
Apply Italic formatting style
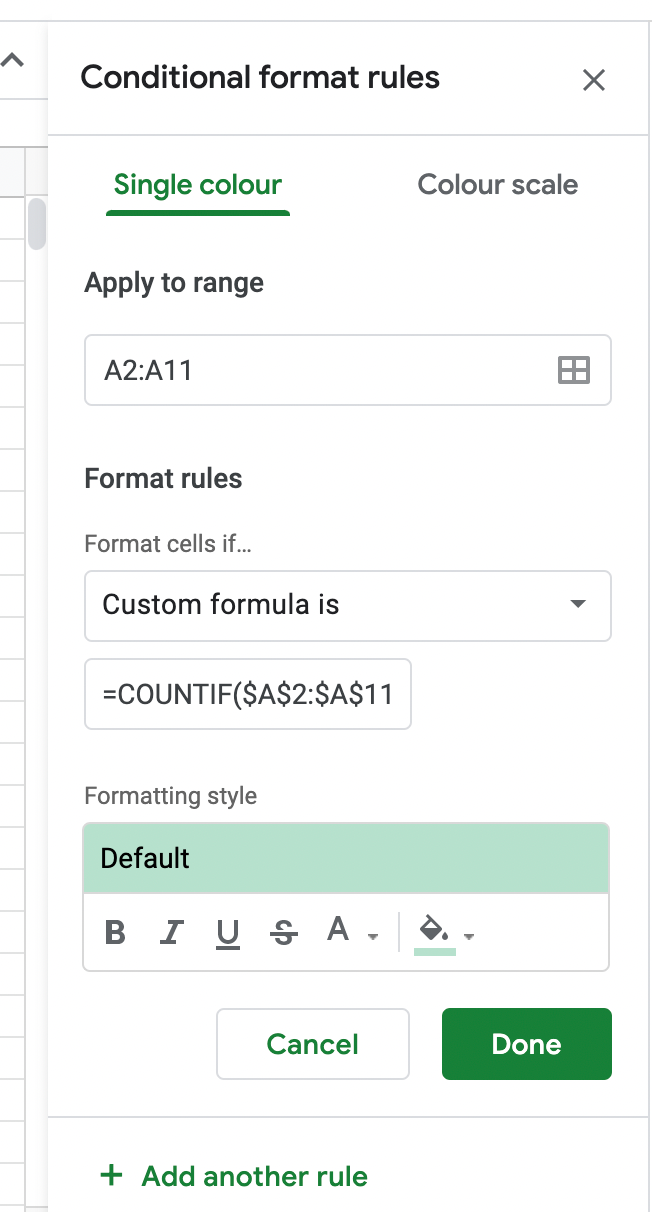(171, 933)
